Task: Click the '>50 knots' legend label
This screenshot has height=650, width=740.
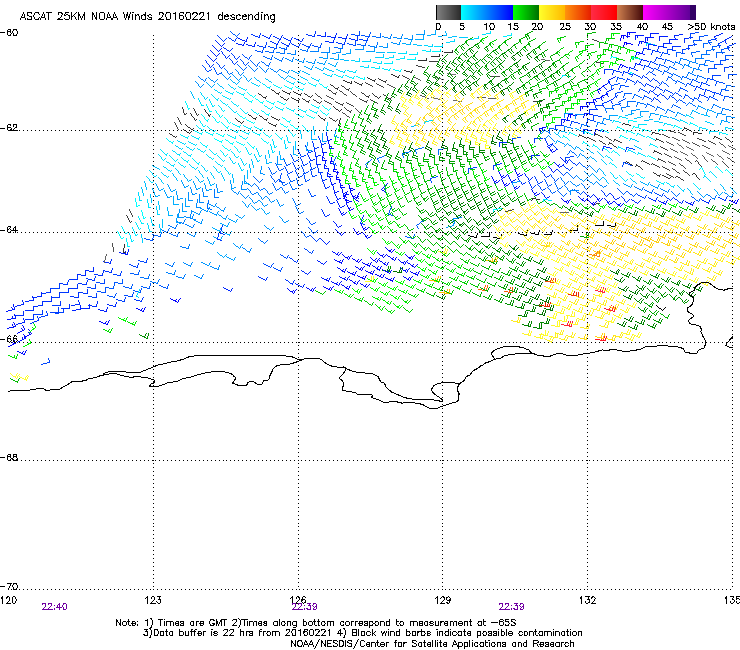Action: pyautogui.click(x=711, y=27)
